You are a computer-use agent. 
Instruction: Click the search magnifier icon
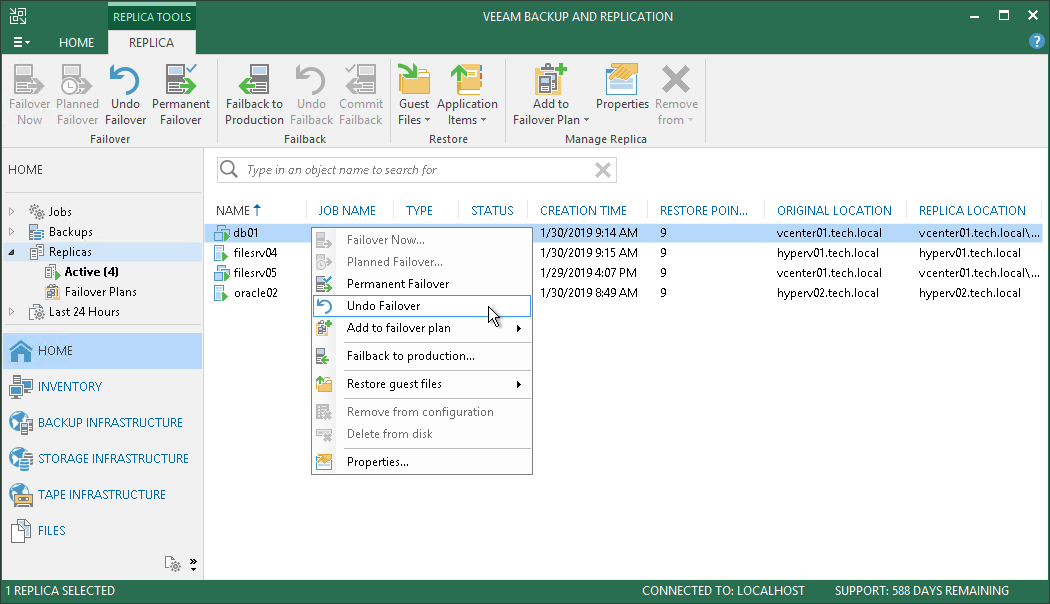point(229,169)
